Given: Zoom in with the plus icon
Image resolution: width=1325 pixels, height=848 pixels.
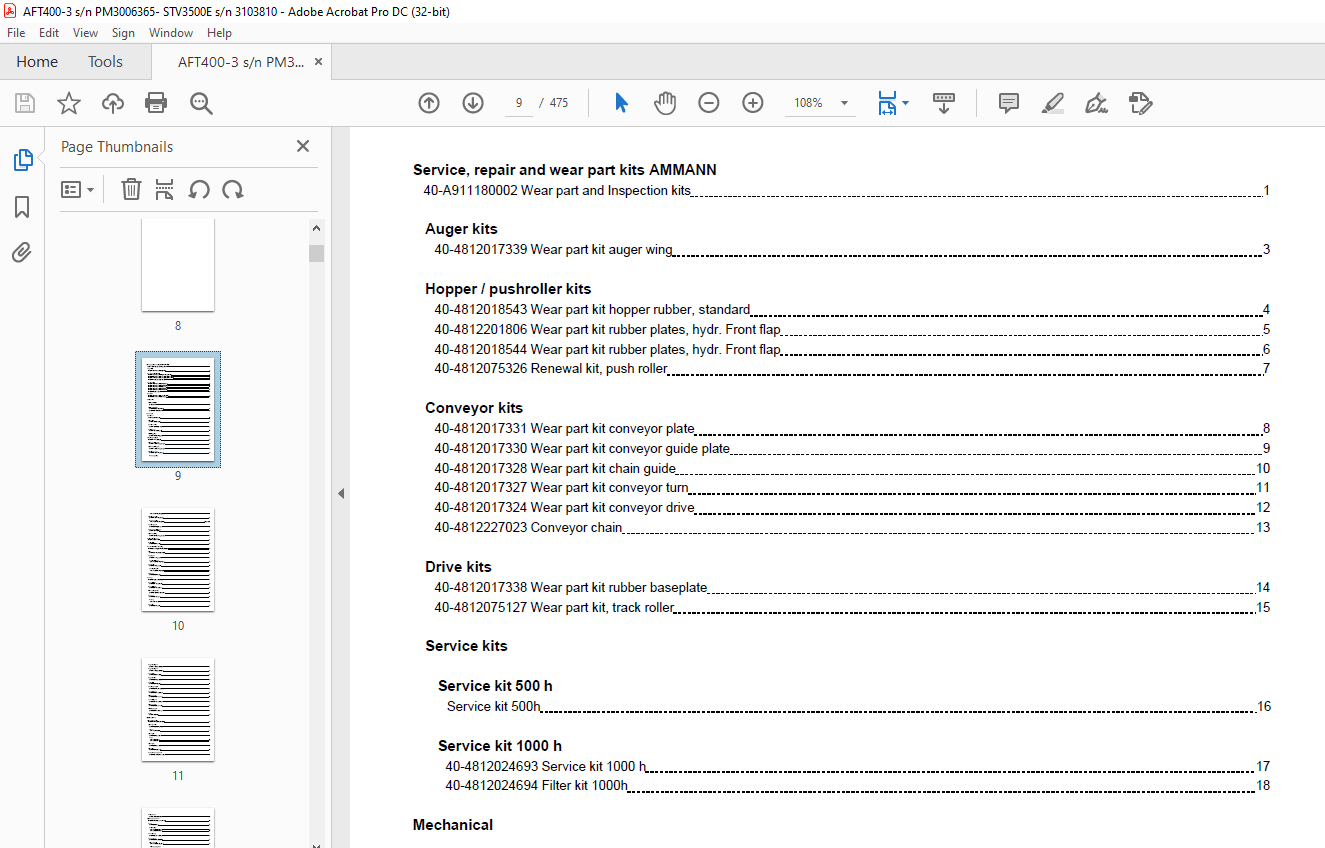Looking at the screenshot, I should coord(753,103).
